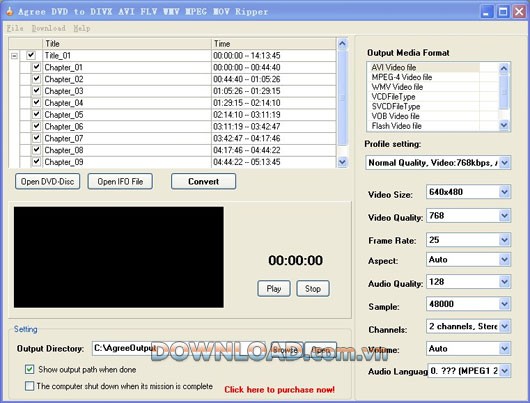This screenshot has height=403, width=530.
Task: Uncheck the Chapter_07 checkbox
Action: pyautogui.click(x=36, y=138)
